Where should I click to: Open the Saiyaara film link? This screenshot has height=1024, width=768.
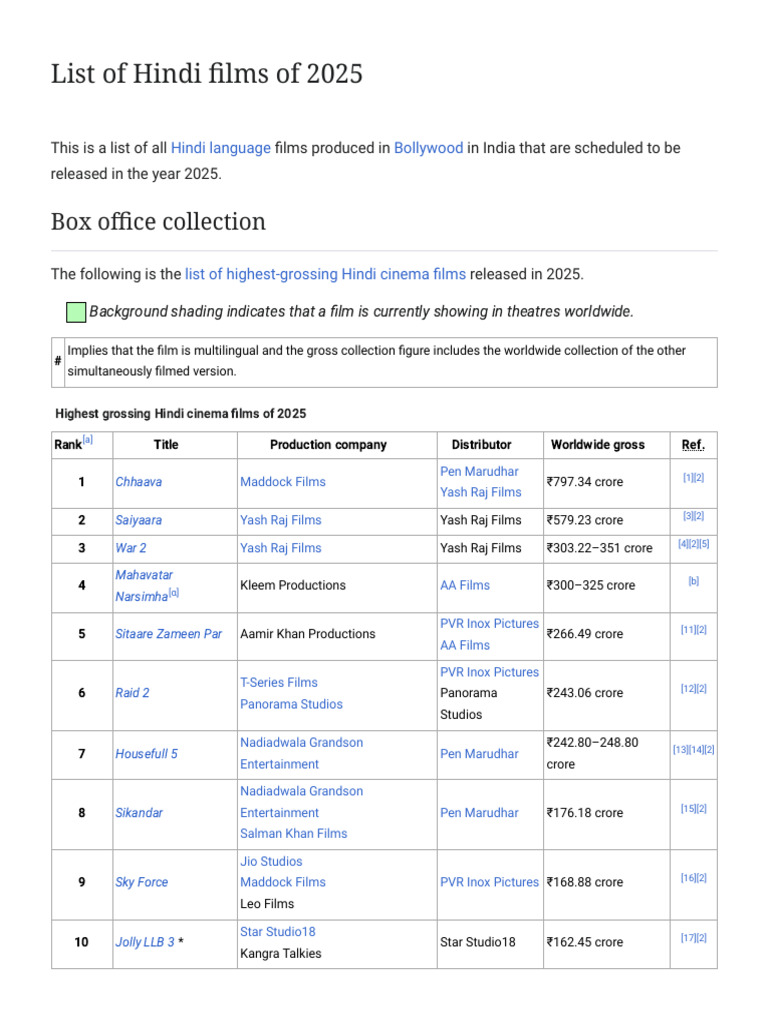[x=138, y=520]
